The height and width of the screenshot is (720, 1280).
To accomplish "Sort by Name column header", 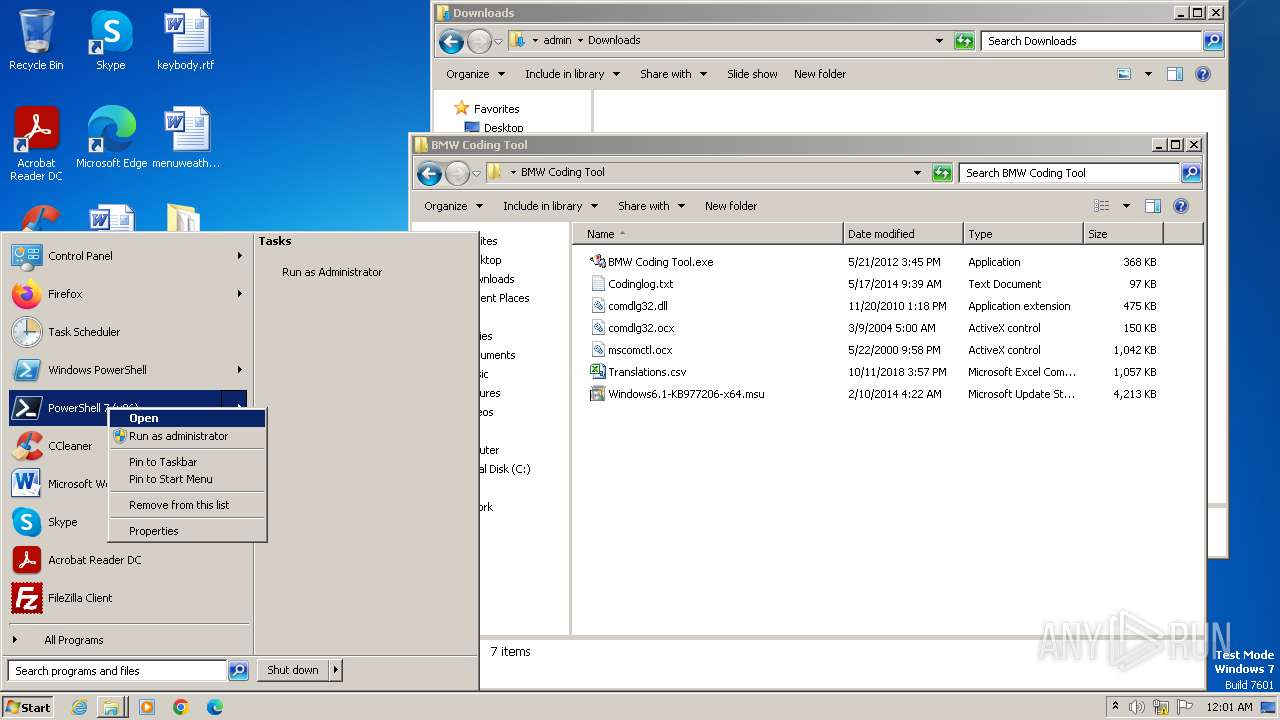I will [708, 234].
